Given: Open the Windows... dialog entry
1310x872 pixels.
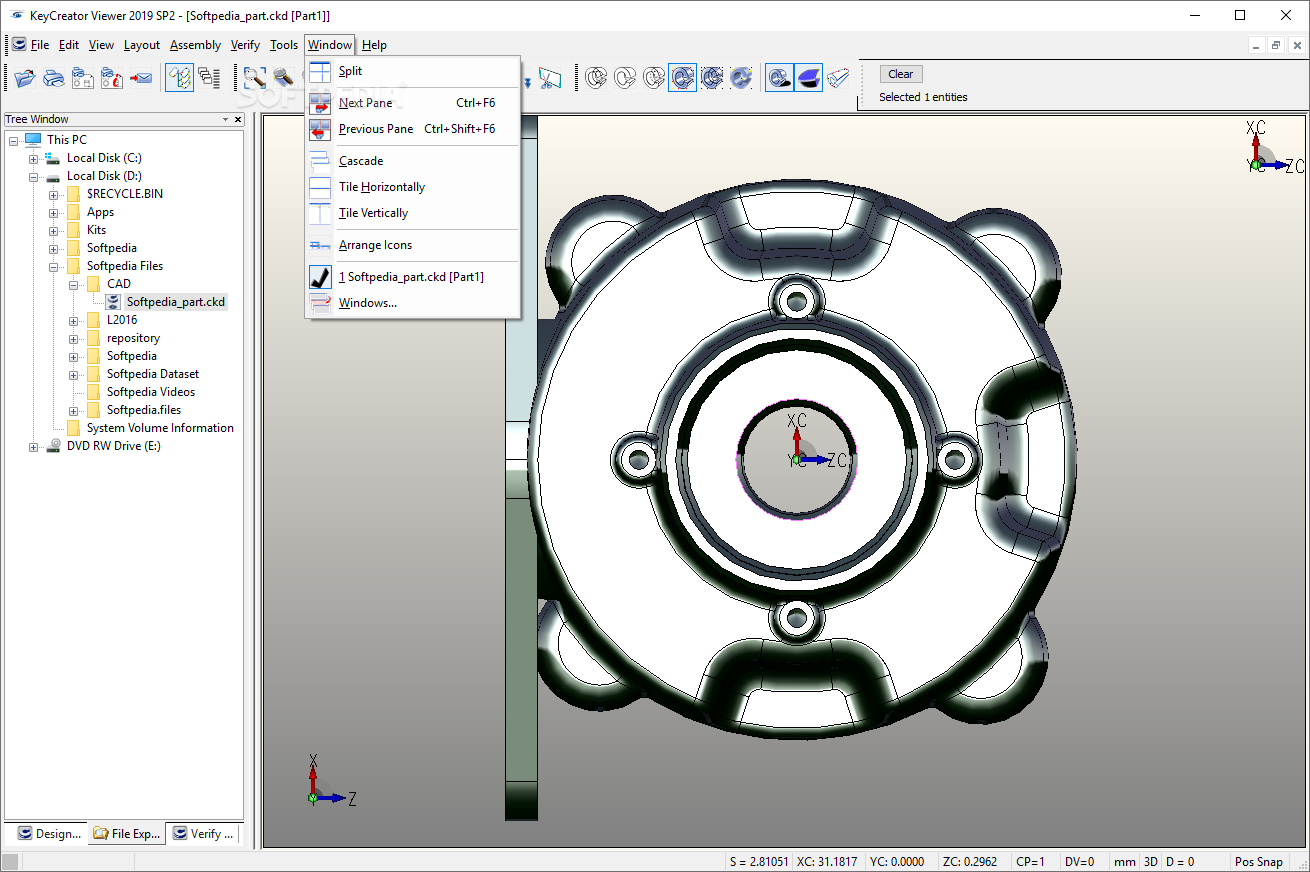Looking at the screenshot, I should coord(413,303).
